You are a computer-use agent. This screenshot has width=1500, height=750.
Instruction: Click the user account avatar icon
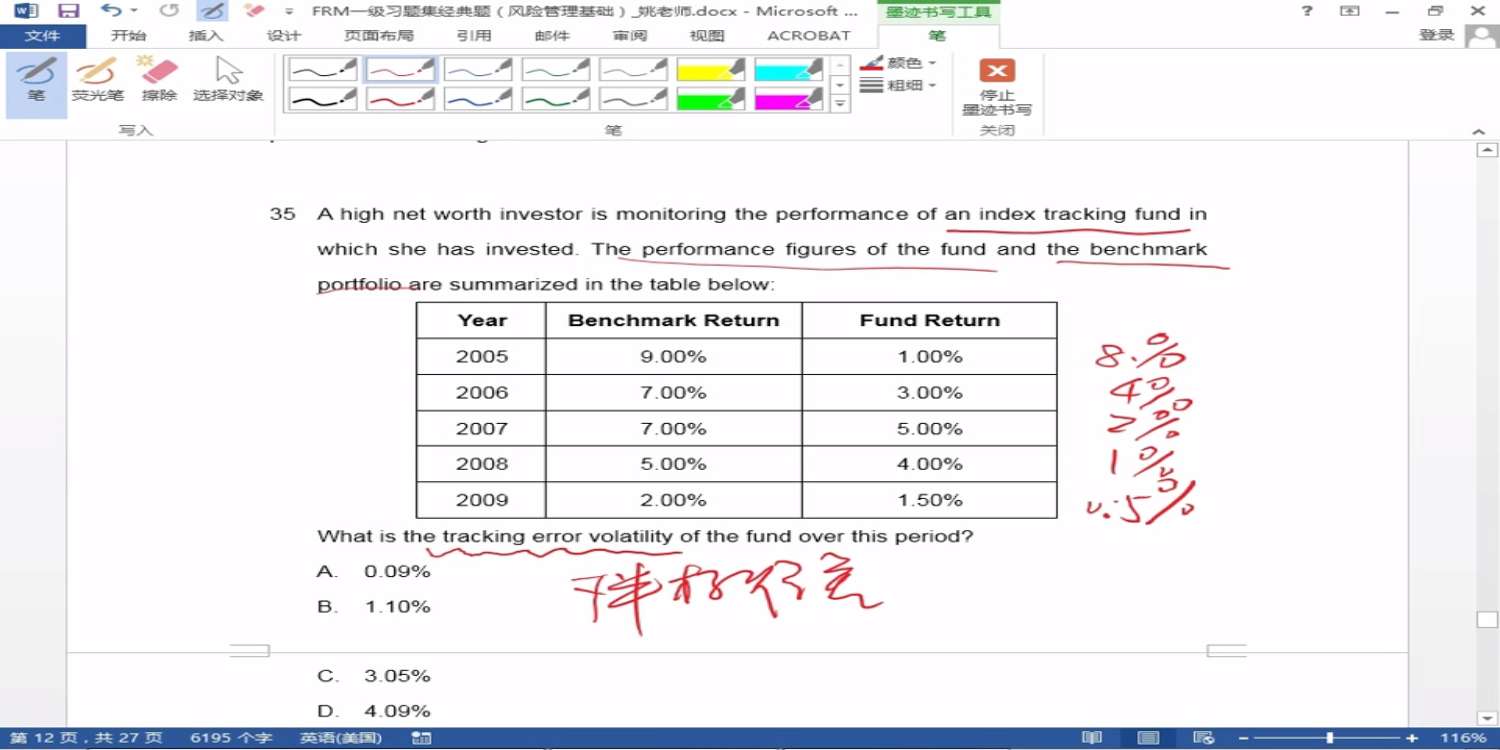[1480, 36]
